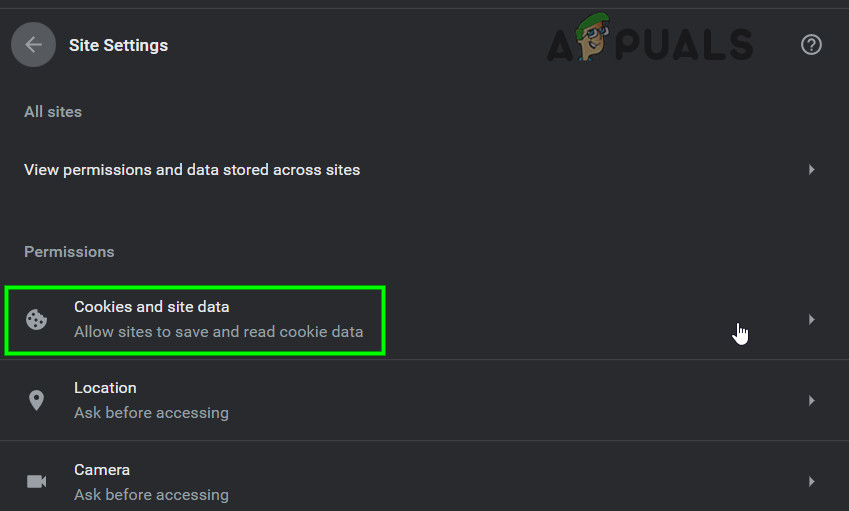Open the help question mark icon
Viewport: 849px width, 511px height.
811,45
